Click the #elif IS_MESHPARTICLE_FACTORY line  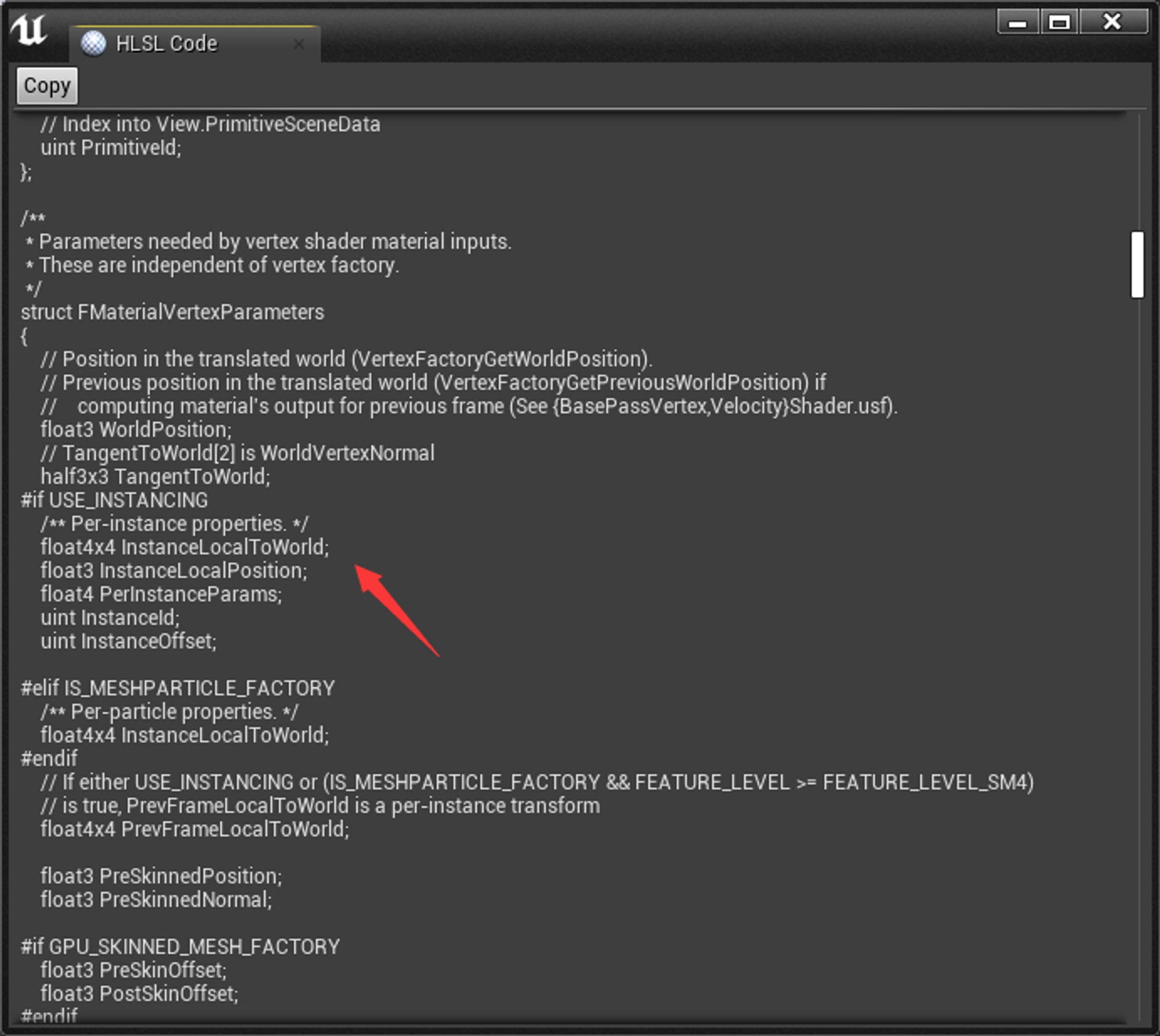177,688
